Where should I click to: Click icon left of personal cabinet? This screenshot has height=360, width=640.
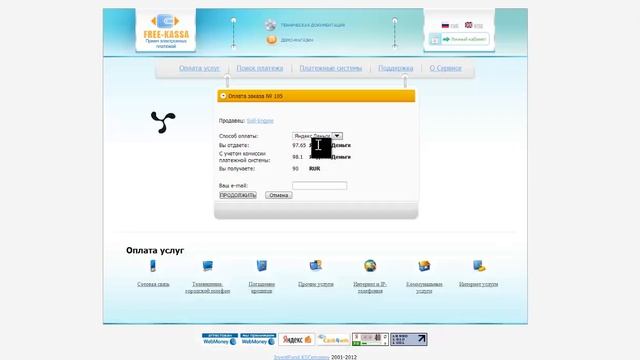coord(435,39)
